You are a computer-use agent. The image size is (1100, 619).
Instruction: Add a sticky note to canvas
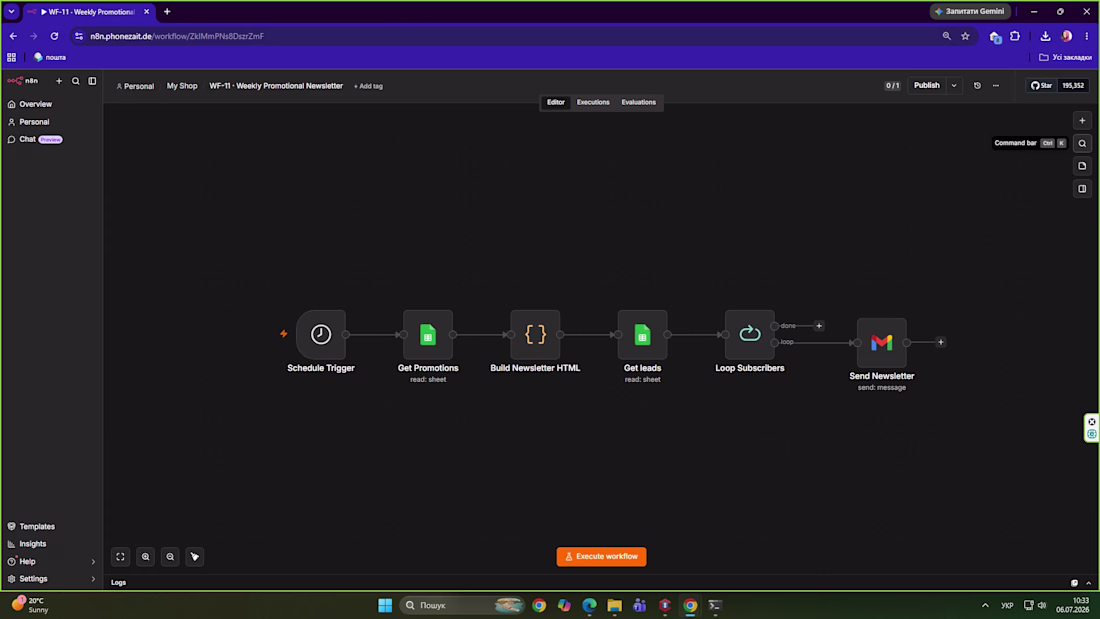[1082, 166]
